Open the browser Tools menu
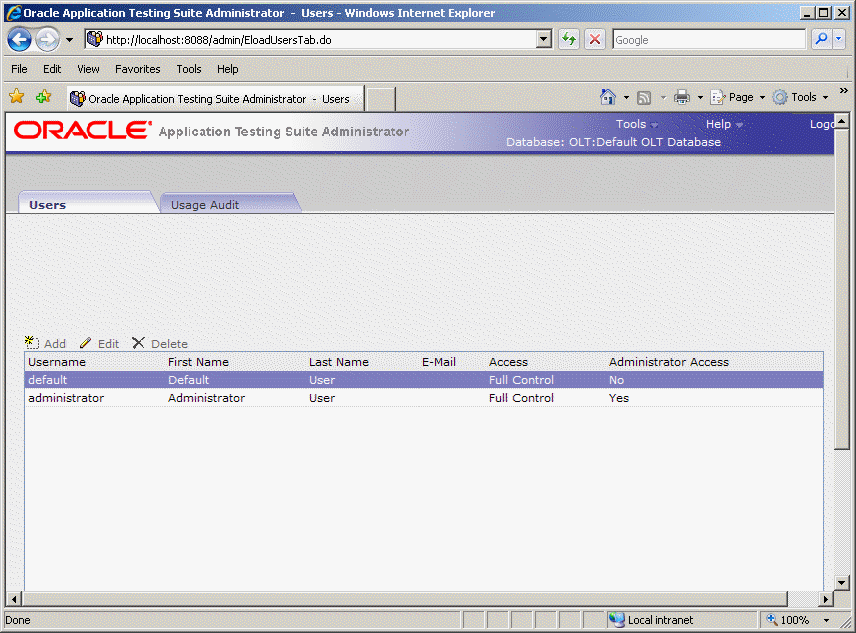 (x=189, y=69)
